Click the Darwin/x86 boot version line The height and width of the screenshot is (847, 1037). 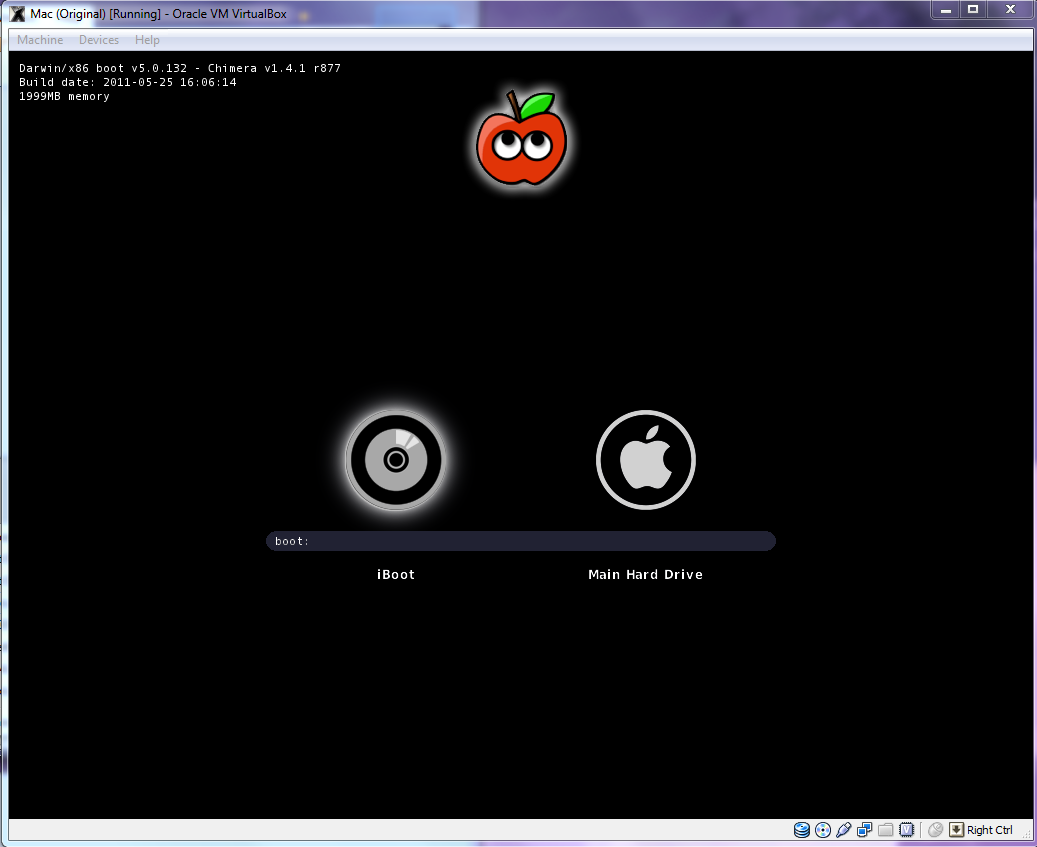pyautogui.click(x=180, y=68)
